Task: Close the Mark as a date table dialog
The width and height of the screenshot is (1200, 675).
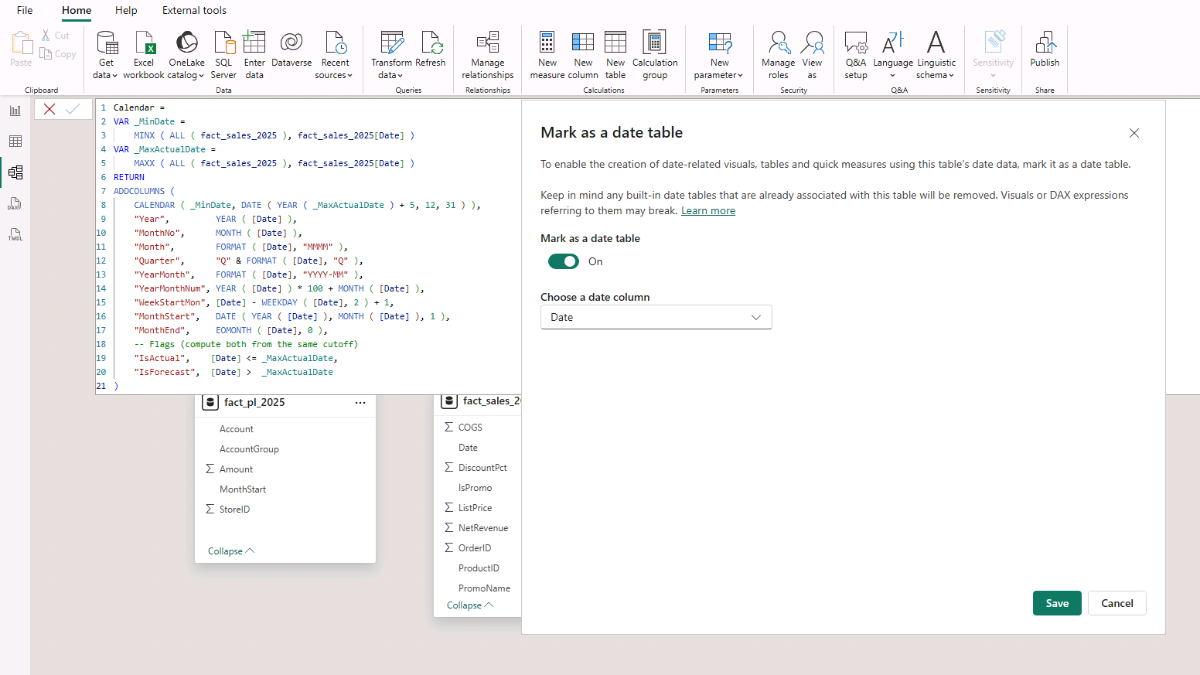Action: 1134,133
